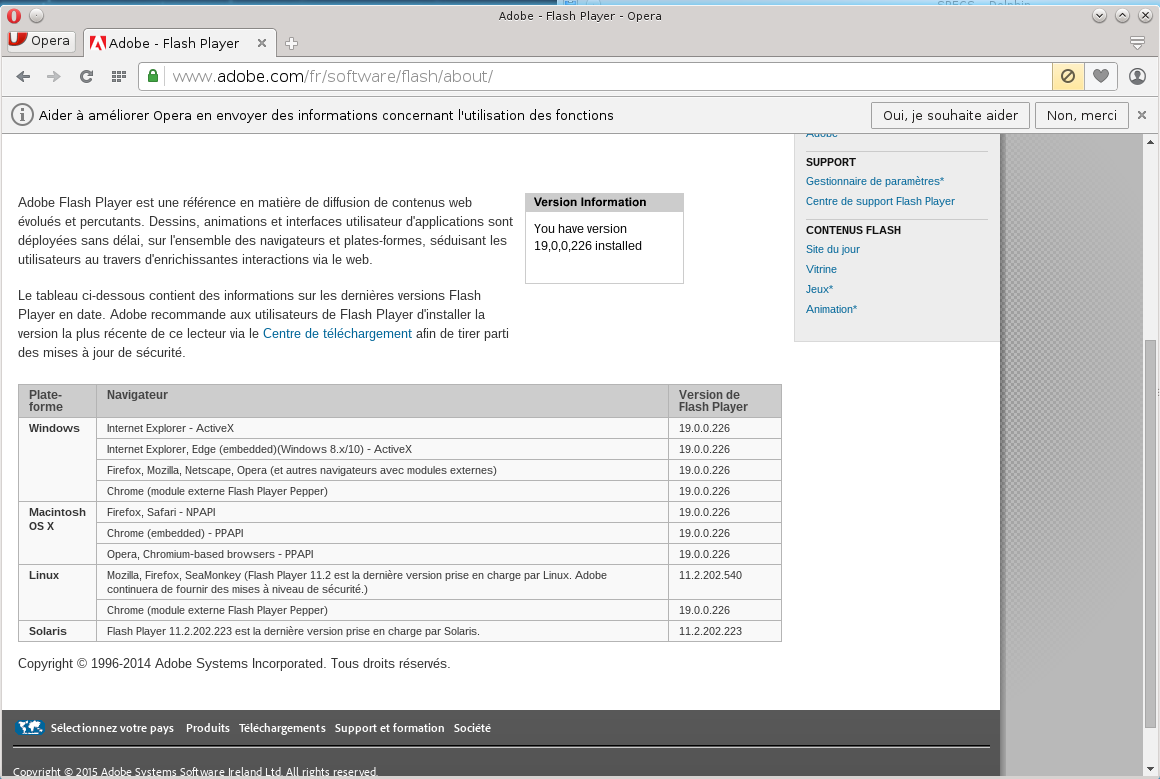Click 'Mozilla, Firefox, SeaMonkey' Linux row text

click(357, 582)
